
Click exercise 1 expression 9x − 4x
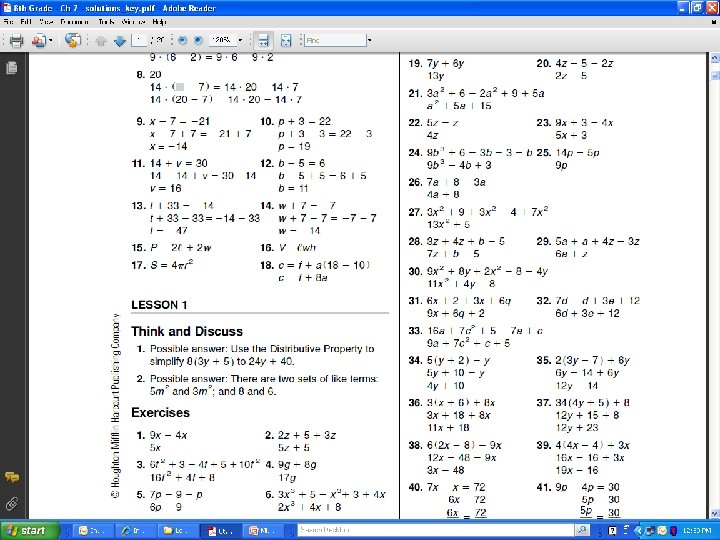169,435
